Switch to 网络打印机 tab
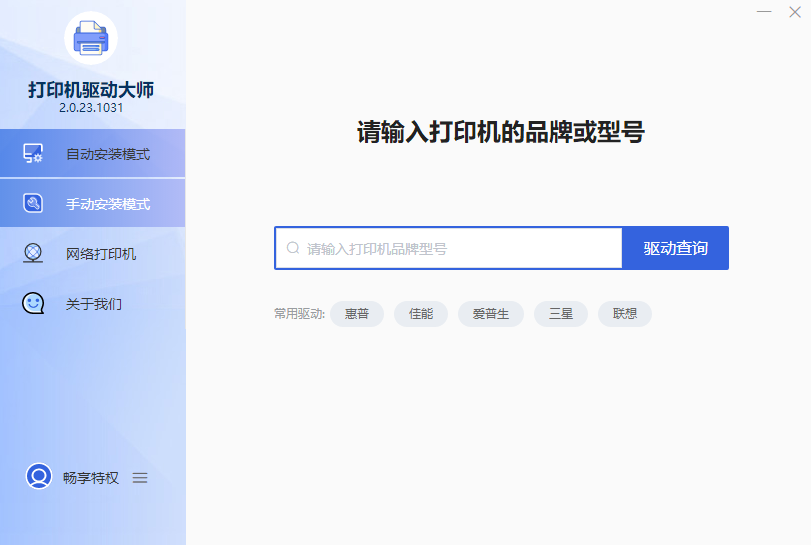811x545 pixels. click(x=101, y=254)
